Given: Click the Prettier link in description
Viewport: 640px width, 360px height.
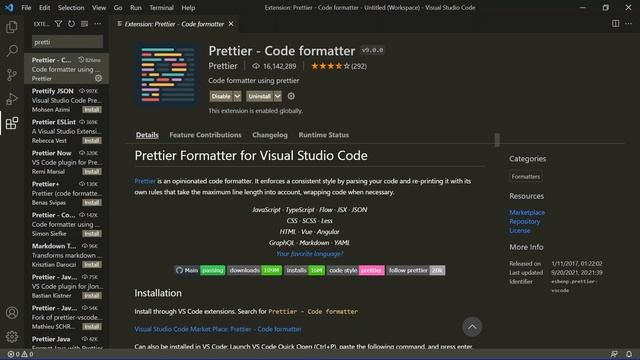Looking at the screenshot, I should tap(145, 181).
